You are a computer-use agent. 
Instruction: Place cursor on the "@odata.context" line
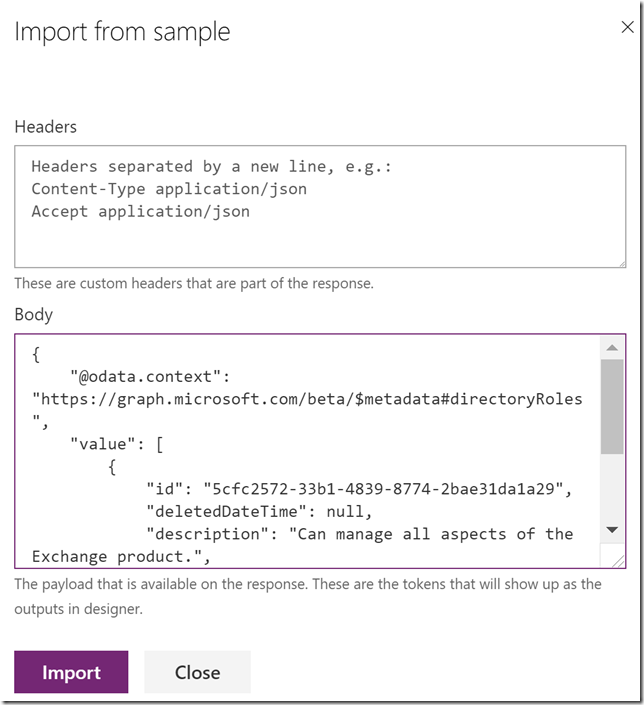(x=150, y=376)
